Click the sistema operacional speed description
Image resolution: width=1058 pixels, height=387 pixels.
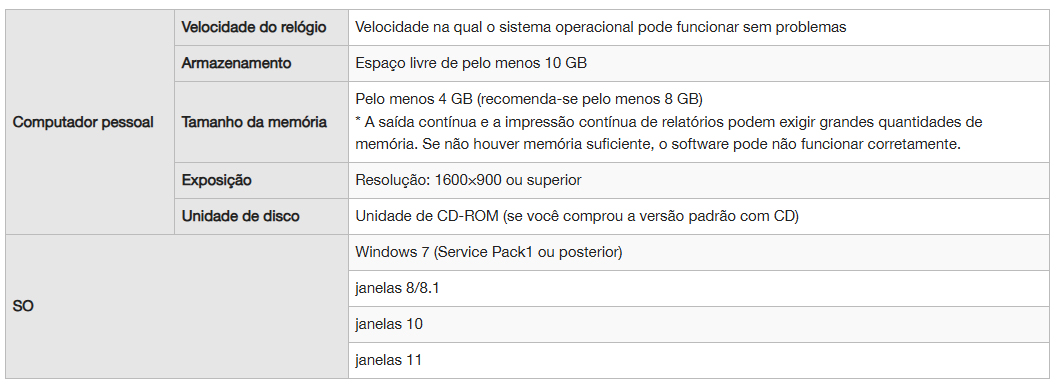coord(601,28)
